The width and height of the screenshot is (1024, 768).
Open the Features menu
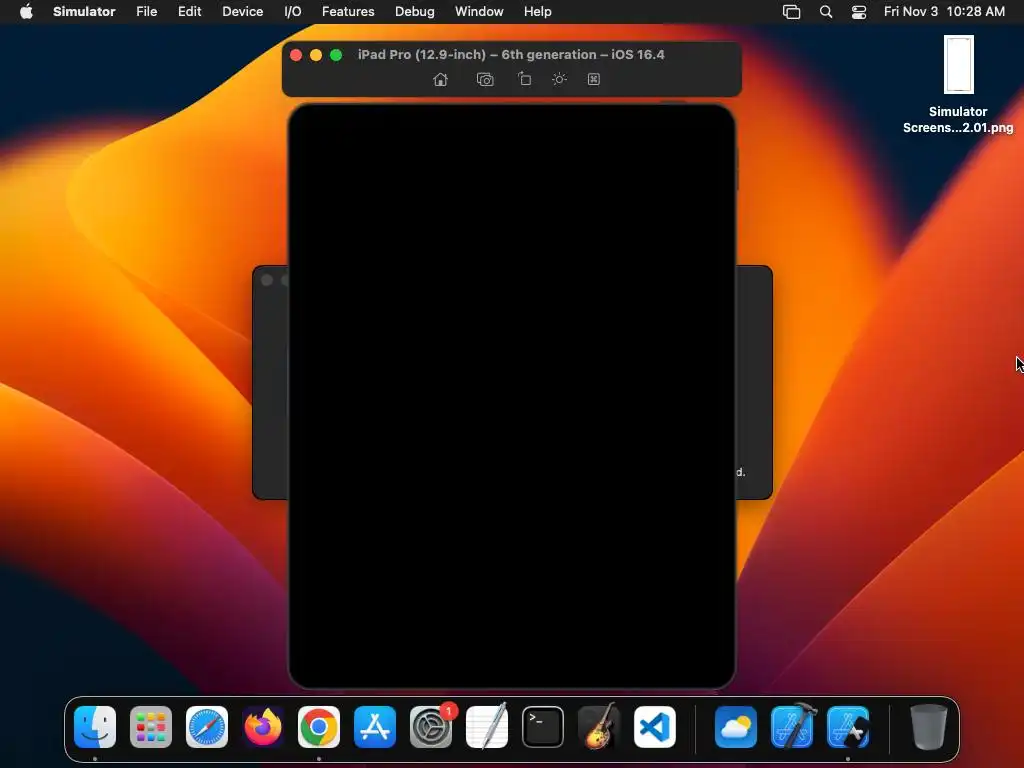pos(348,11)
